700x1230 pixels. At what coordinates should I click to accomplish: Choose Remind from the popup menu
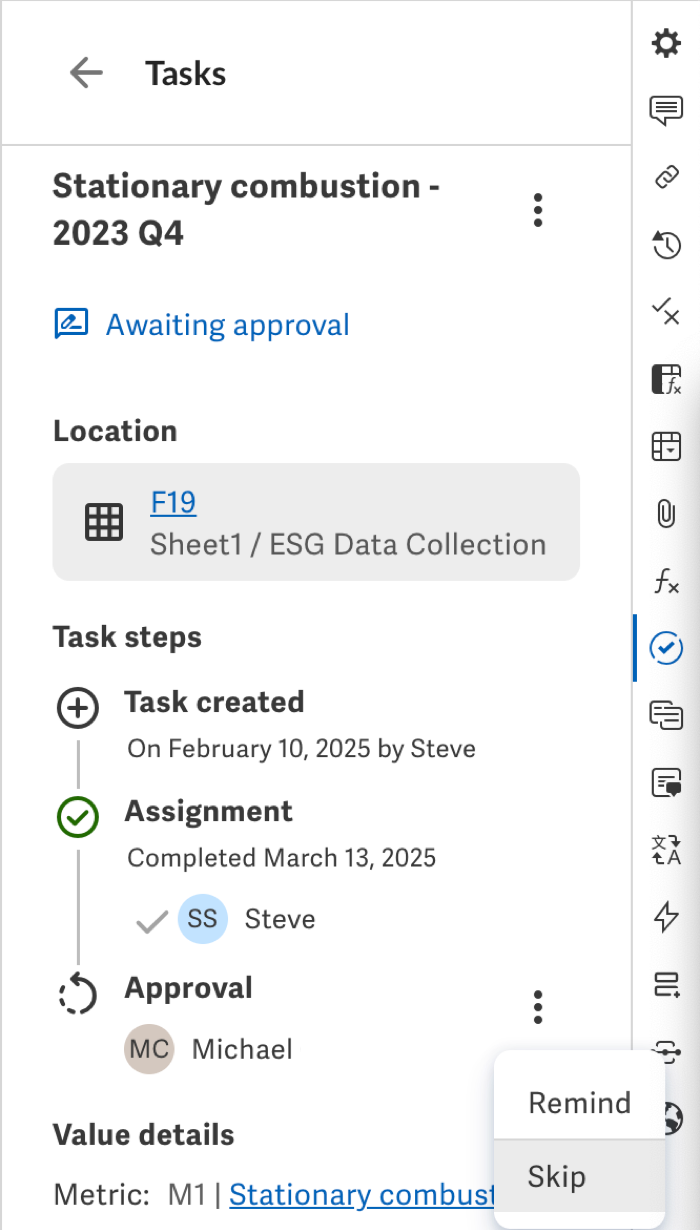point(580,1102)
